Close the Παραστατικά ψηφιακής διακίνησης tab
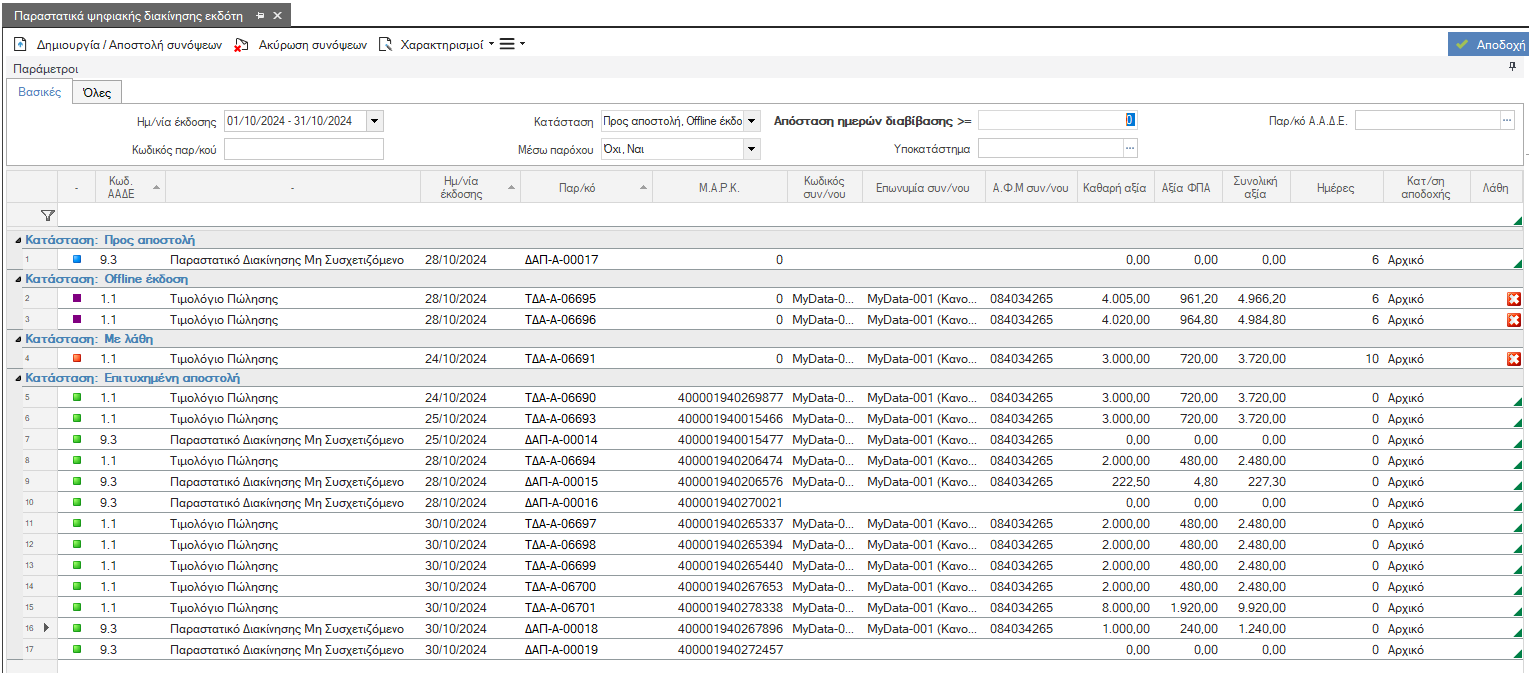1529x673 pixels. pos(277,16)
